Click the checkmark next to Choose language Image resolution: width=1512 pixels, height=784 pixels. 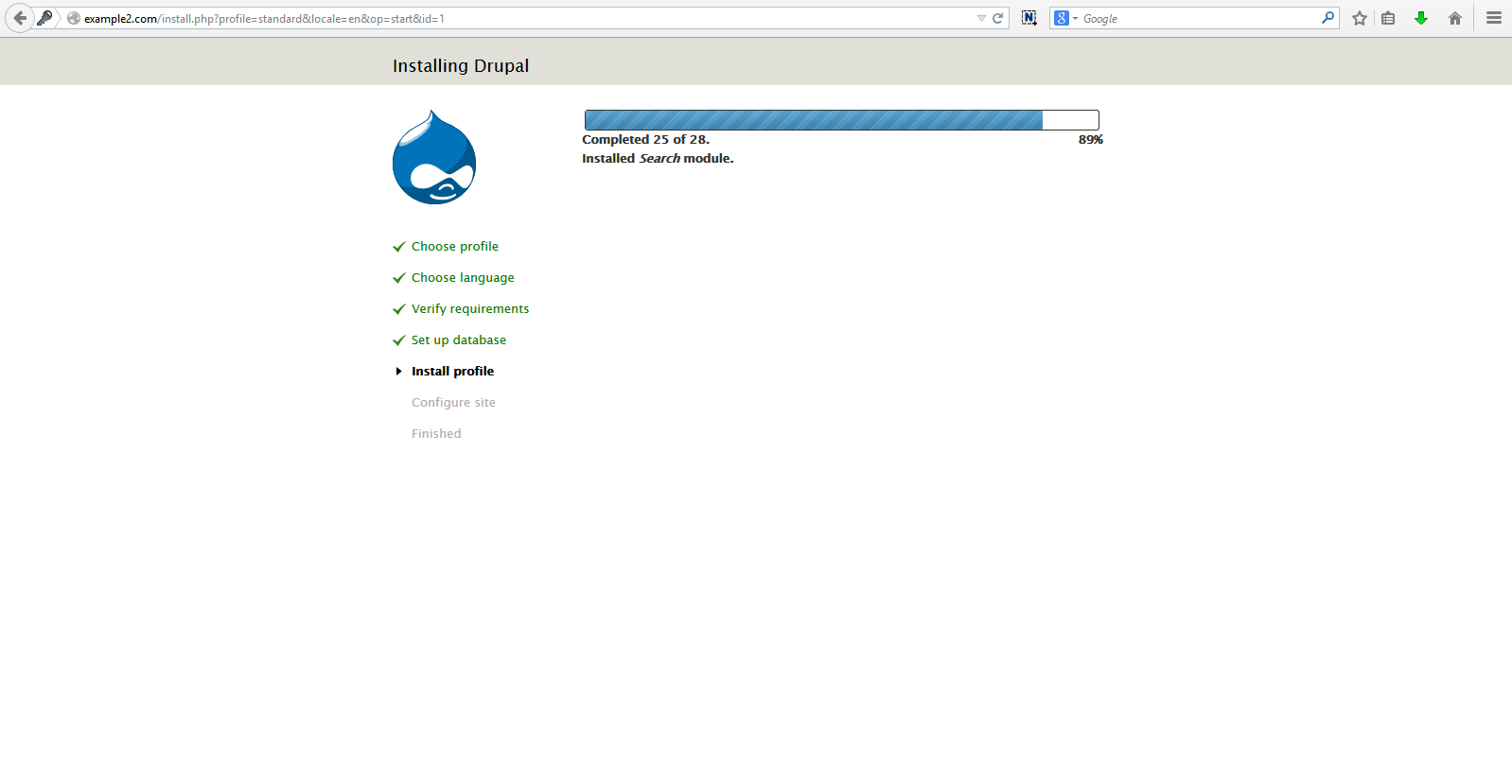(x=399, y=278)
